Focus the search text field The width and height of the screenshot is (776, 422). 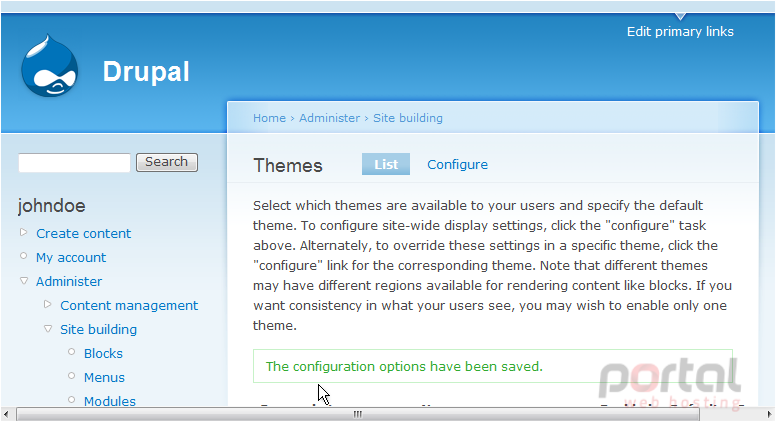click(x=74, y=162)
